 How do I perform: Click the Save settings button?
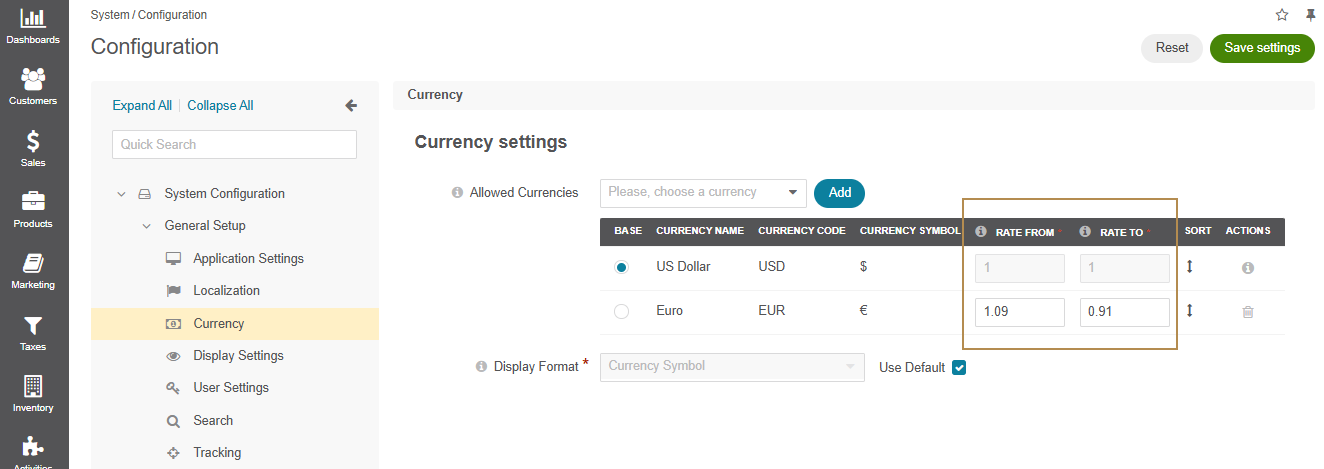1262,48
